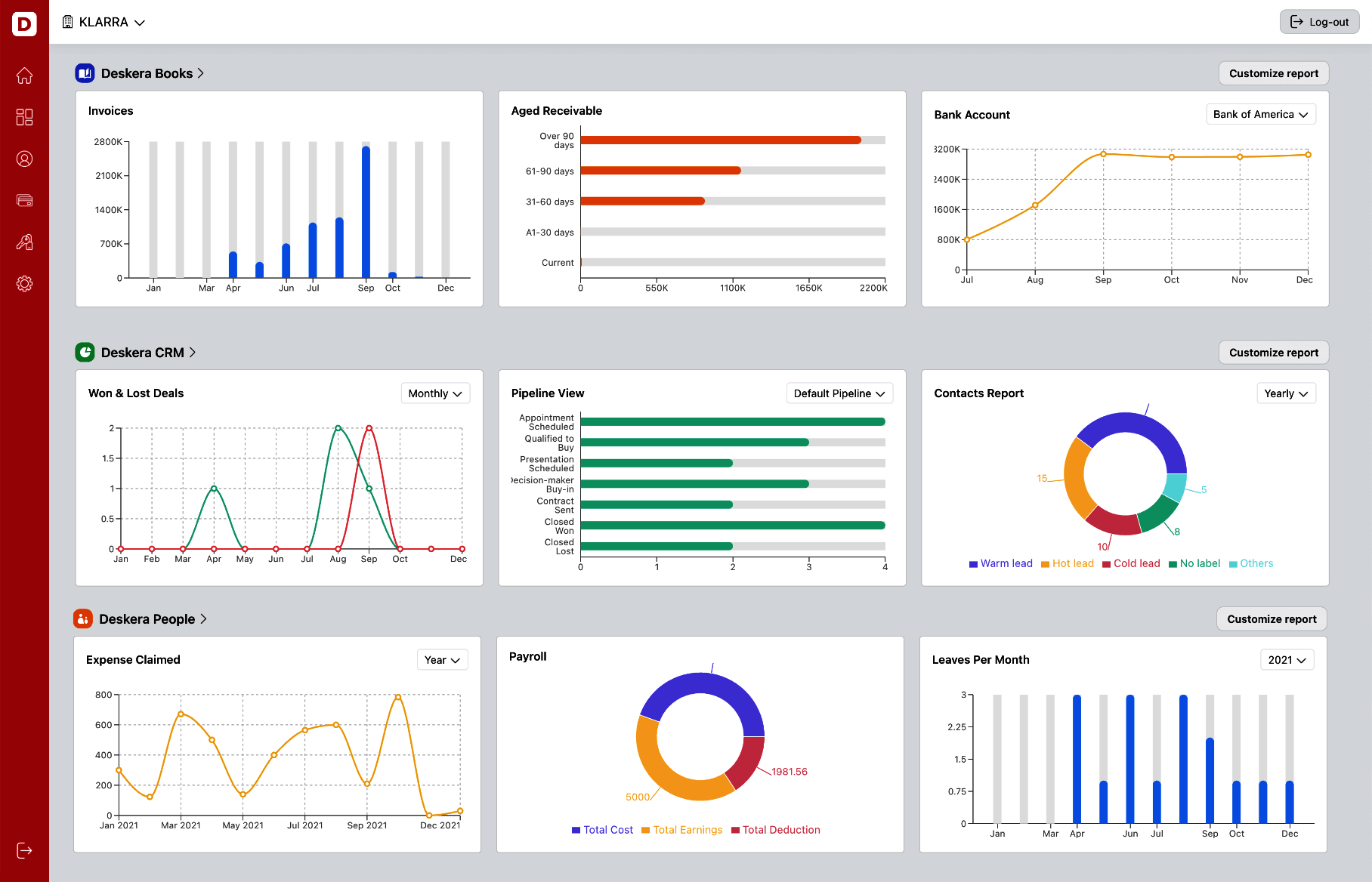
Task: Click the tallest September invoice bar
Action: point(366,211)
